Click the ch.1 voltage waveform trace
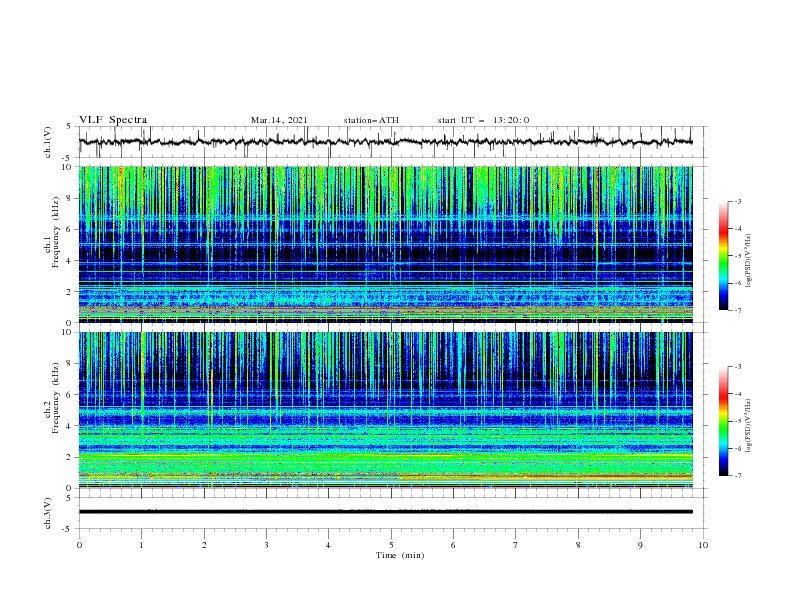The width and height of the screenshot is (792, 612). click(385, 142)
